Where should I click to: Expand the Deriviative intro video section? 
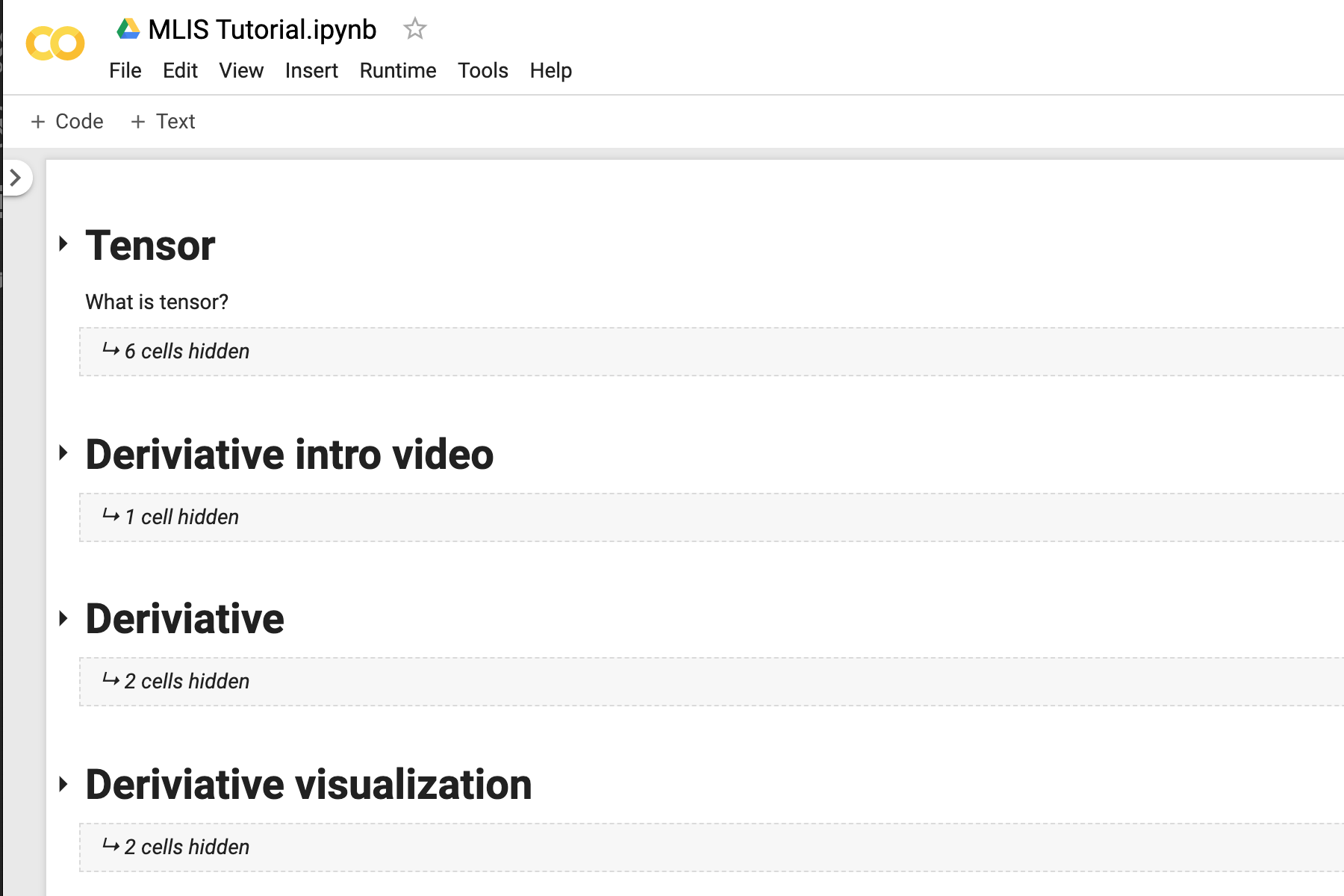pos(63,452)
